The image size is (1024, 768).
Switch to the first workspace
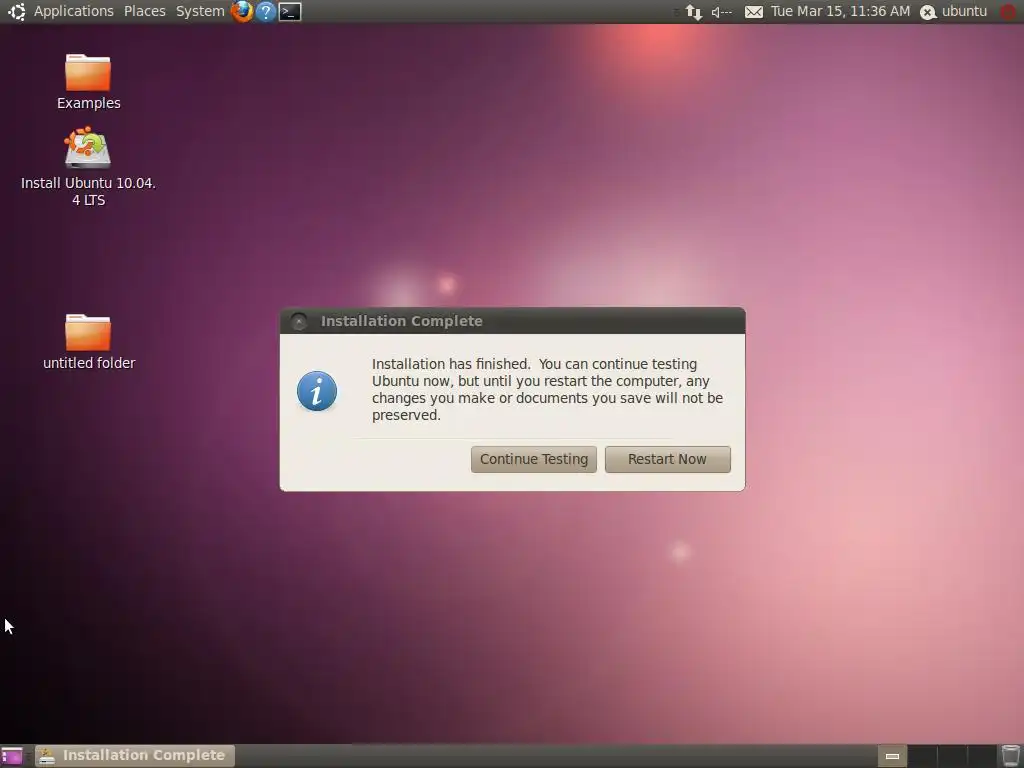click(892, 756)
